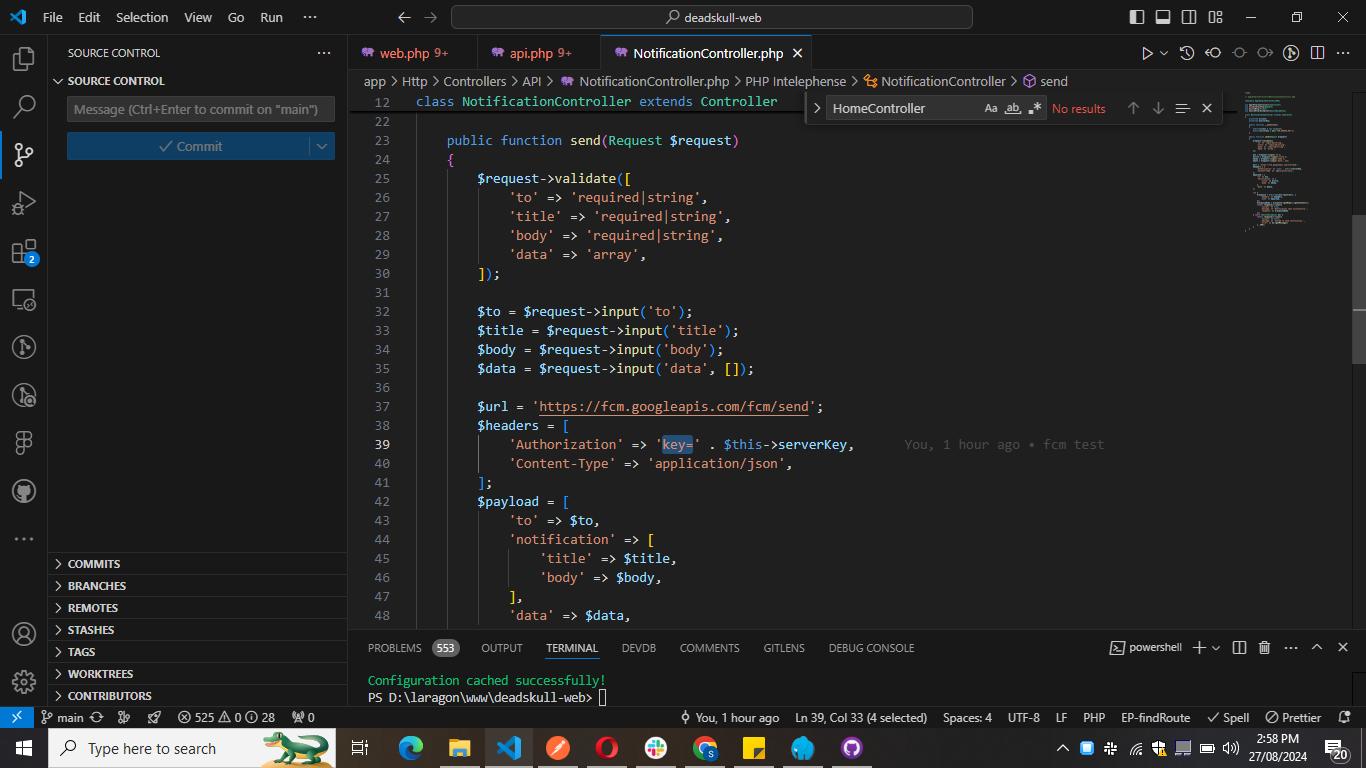This screenshot has height=768, width=1366.
Task: Expand the BRANCHES section
Action: [x=97, y=586]
